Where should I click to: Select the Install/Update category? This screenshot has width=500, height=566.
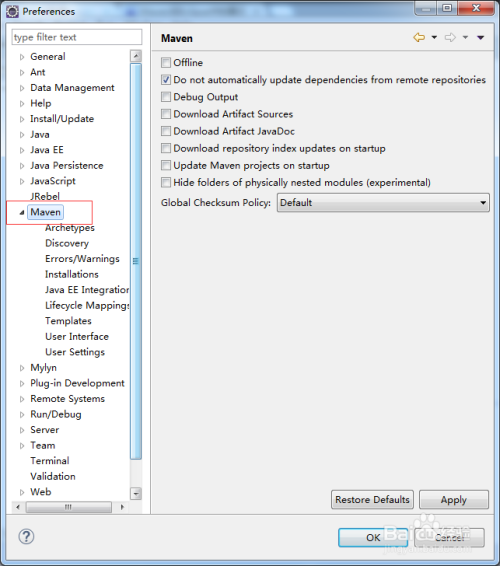pos(62,119)
